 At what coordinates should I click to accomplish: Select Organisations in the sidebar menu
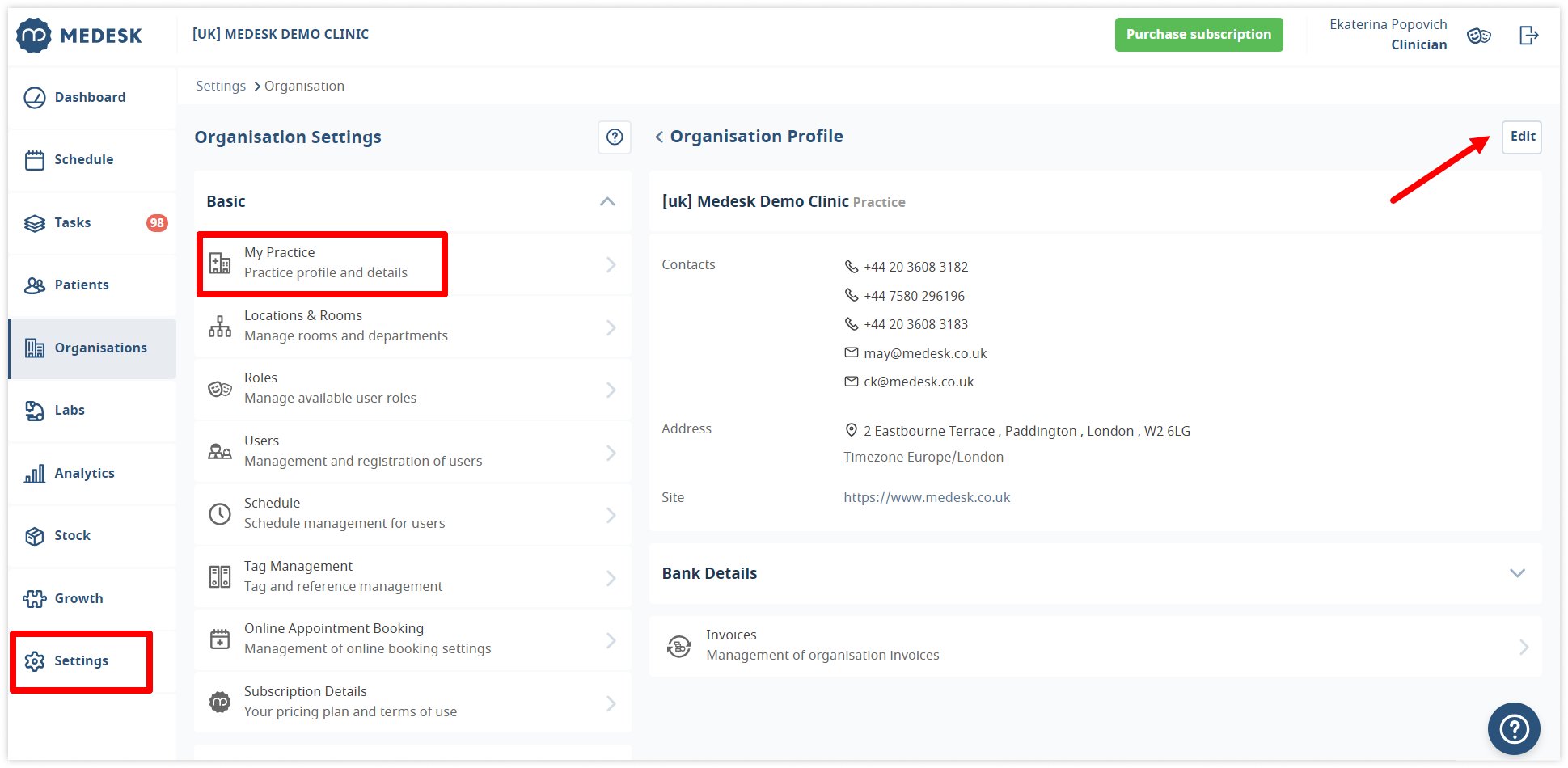[92, 348]
